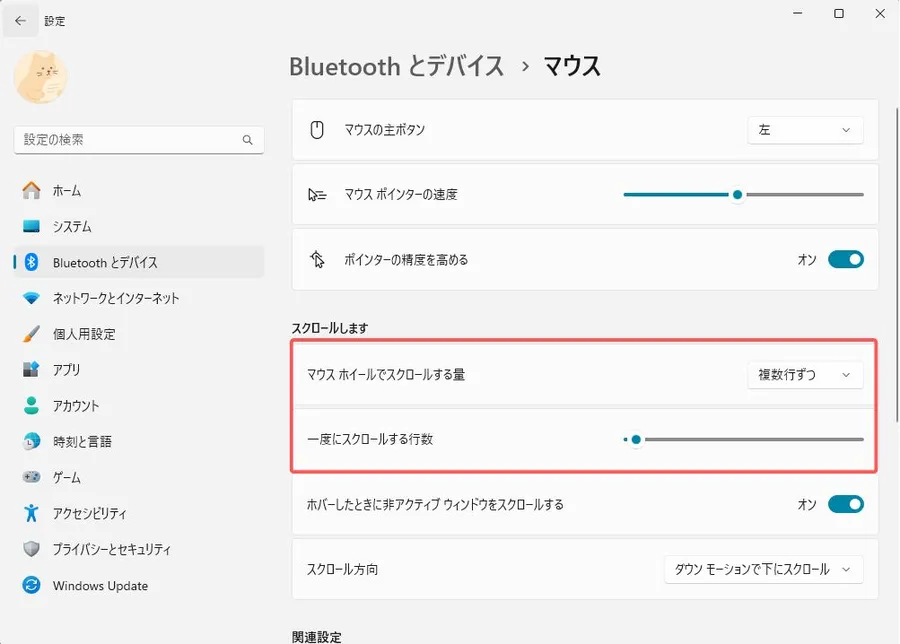Click the ホーム home icon
The height and width of the screenshot is (644, 900).
pos(32,190)
